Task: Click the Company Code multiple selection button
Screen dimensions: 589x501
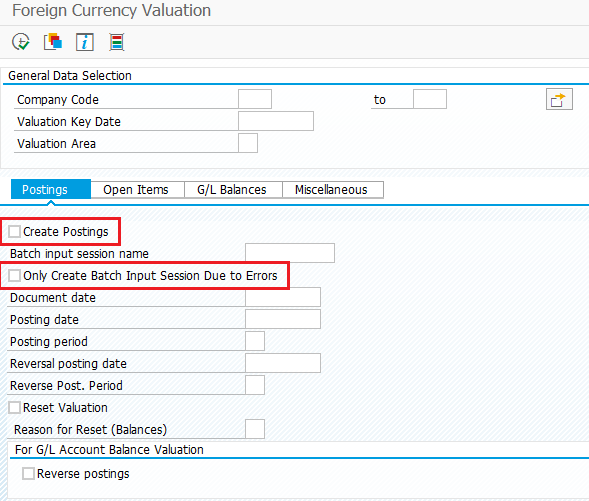Action: click(559, 99)
